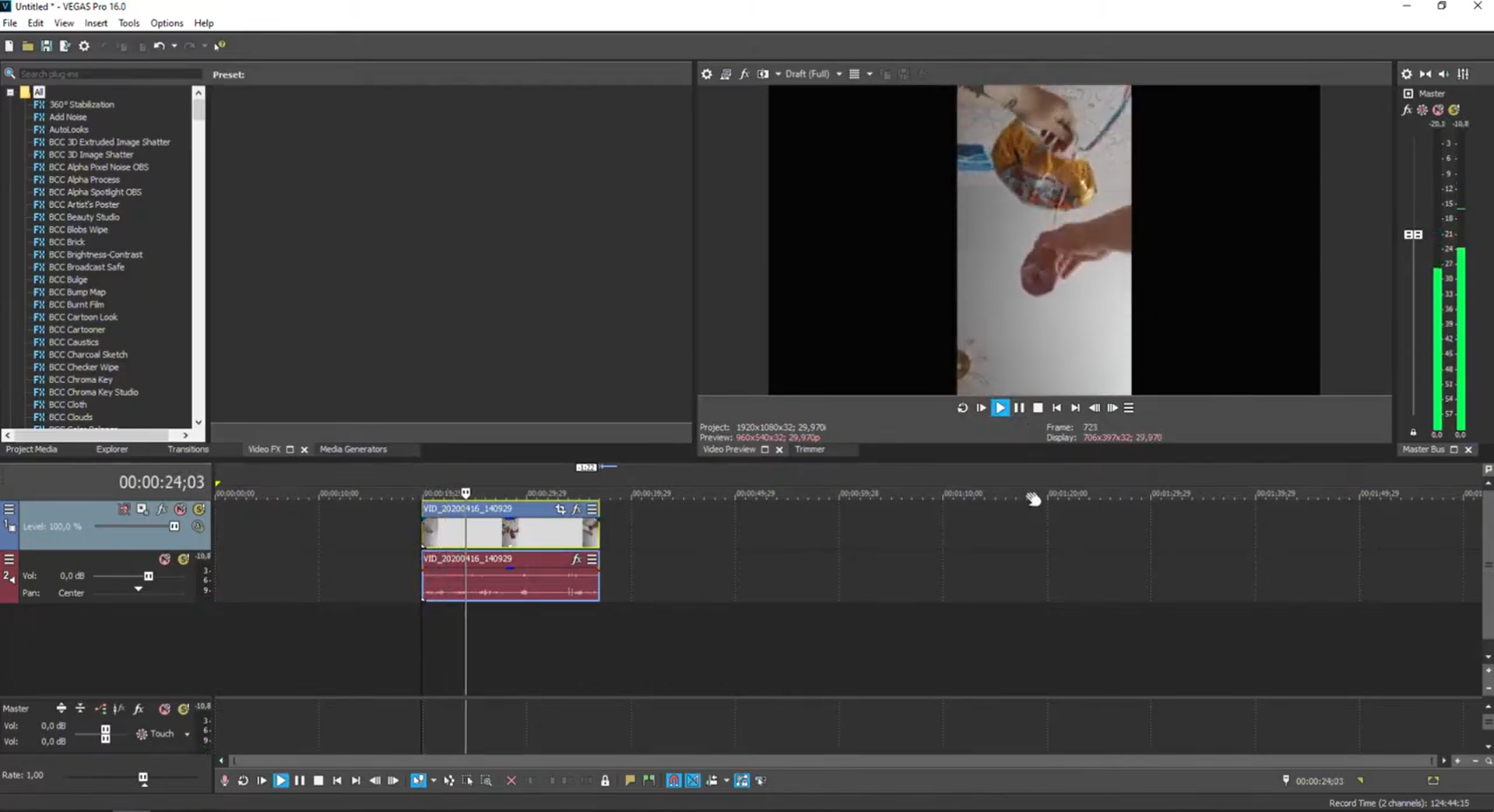Image resolution: width=1494 pixels, height=812 pixels.
Task: Open the Tools menu
Action: click(x=128, y=23)
